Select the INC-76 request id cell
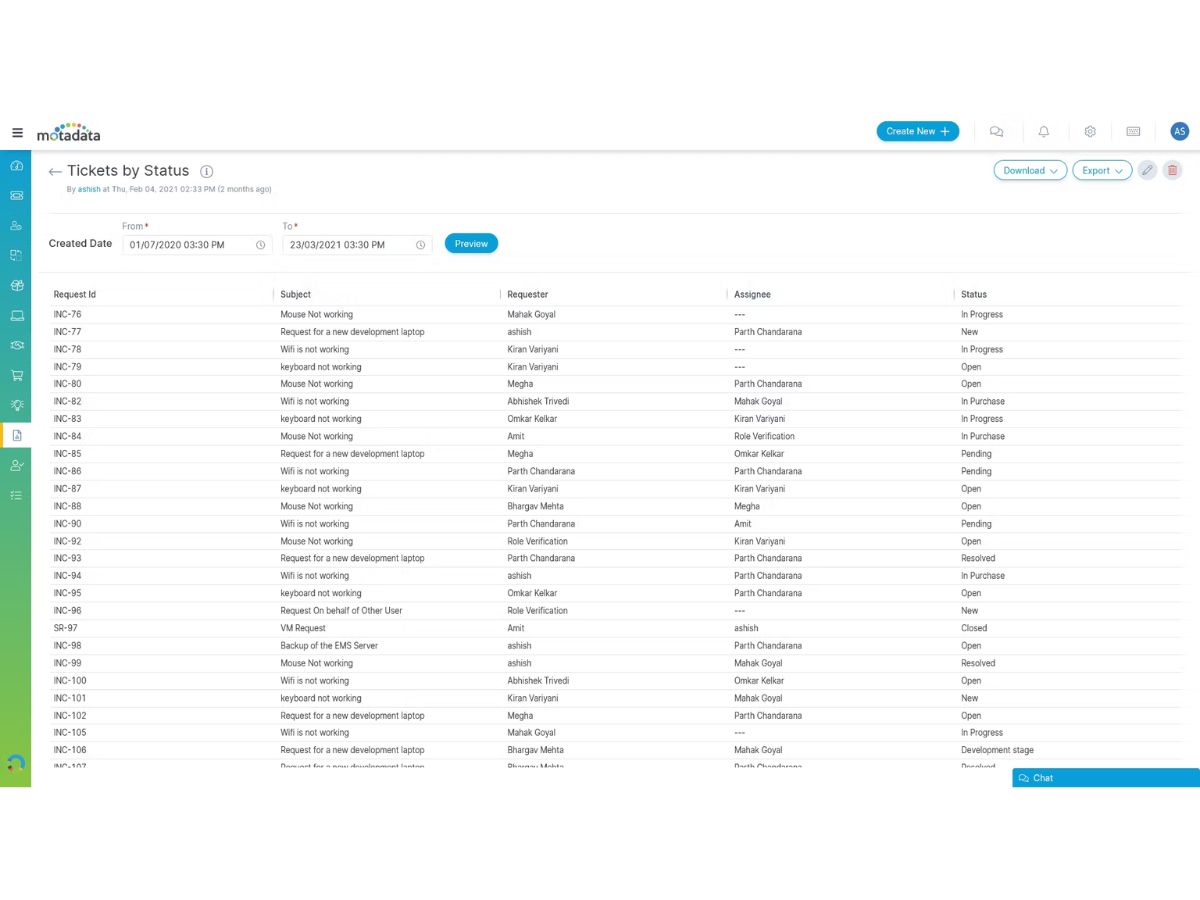Image resolution: width=1200 pixels, height=900 pixels. point(68,315)
